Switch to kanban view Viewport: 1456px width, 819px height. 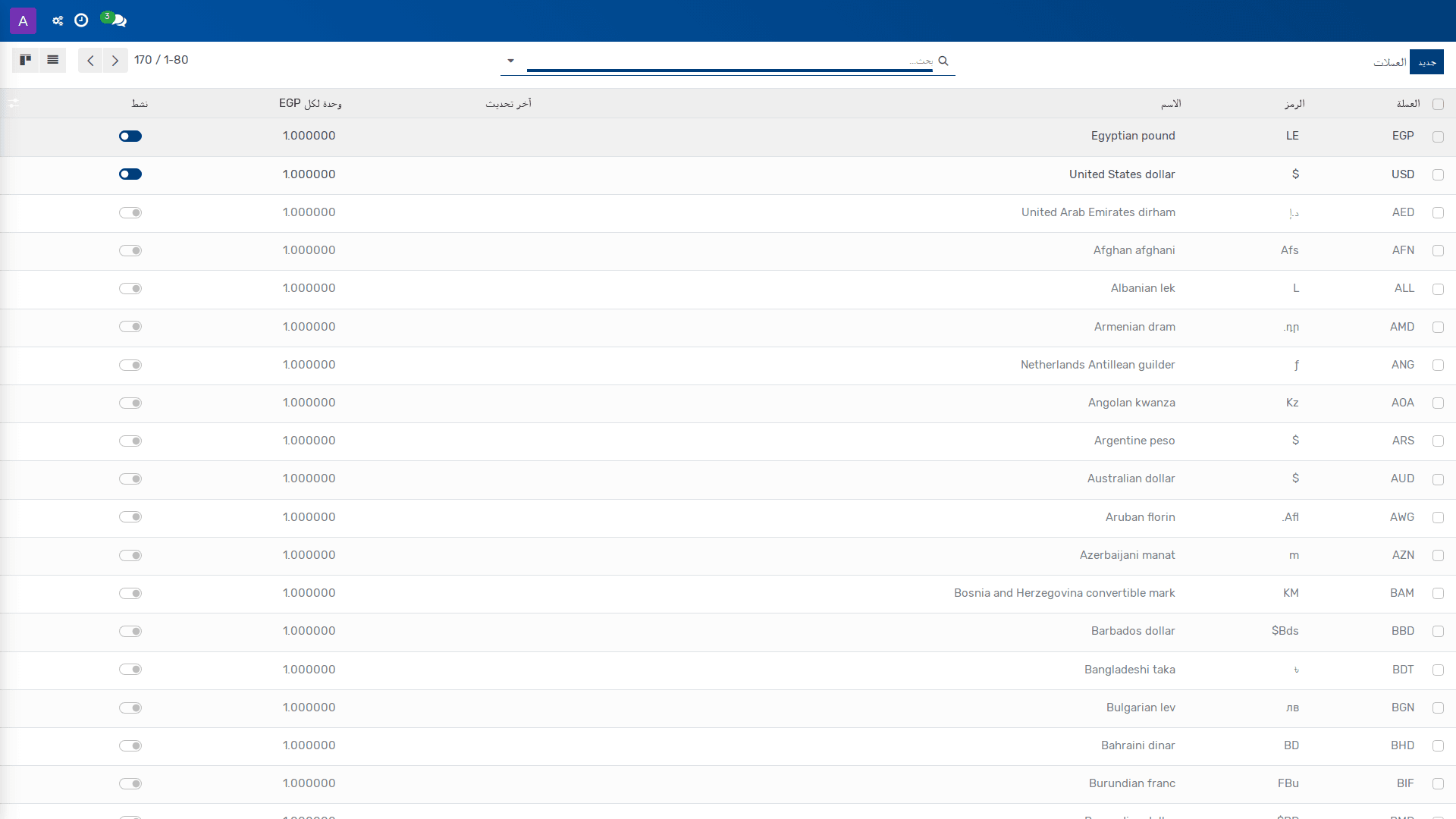(25, 60)
